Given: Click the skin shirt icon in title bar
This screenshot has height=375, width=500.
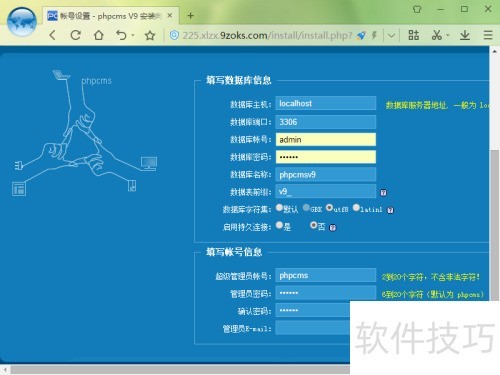Looking at the screenshot, I should [417, 9].
